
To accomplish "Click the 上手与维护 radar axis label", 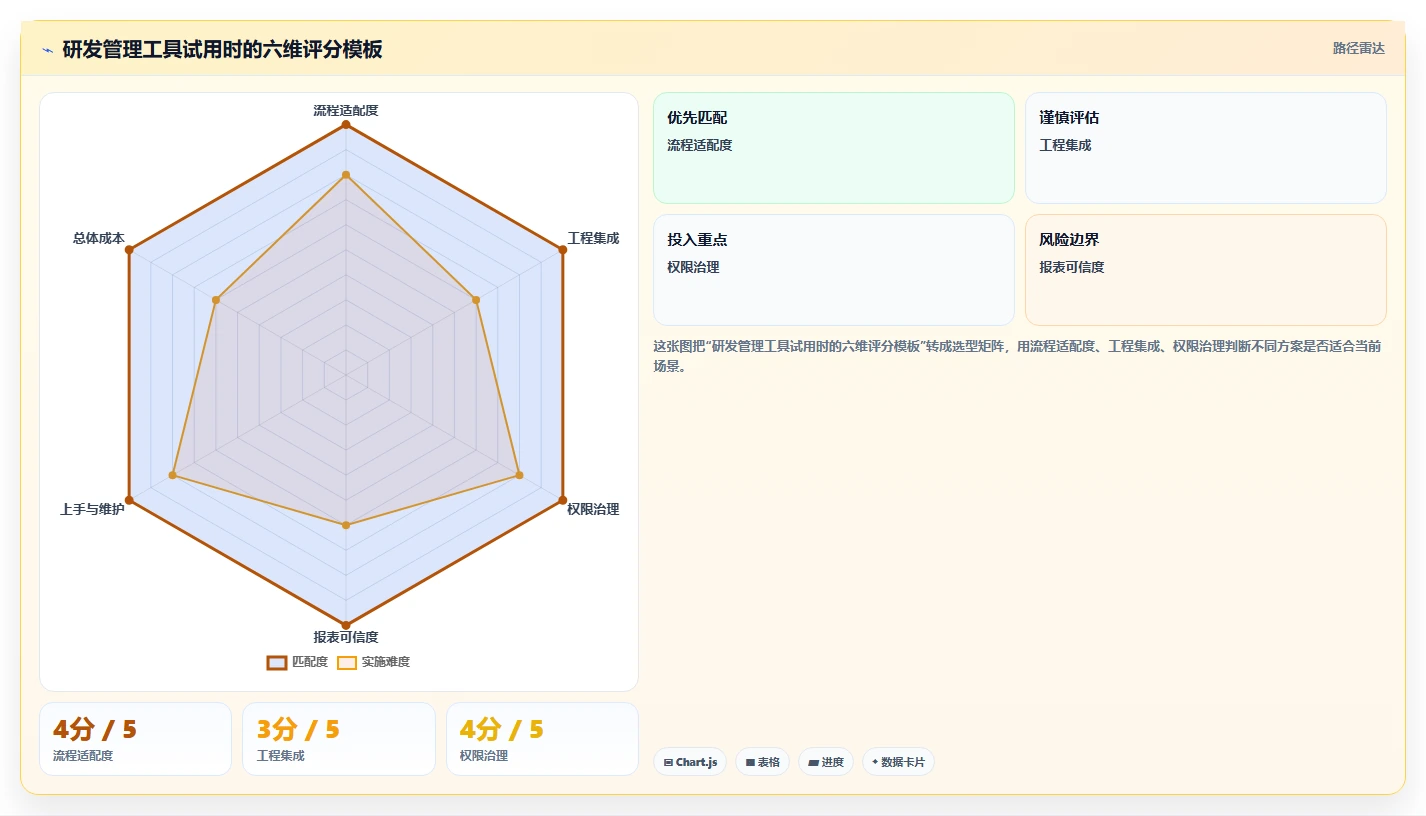I will point(92,509).
